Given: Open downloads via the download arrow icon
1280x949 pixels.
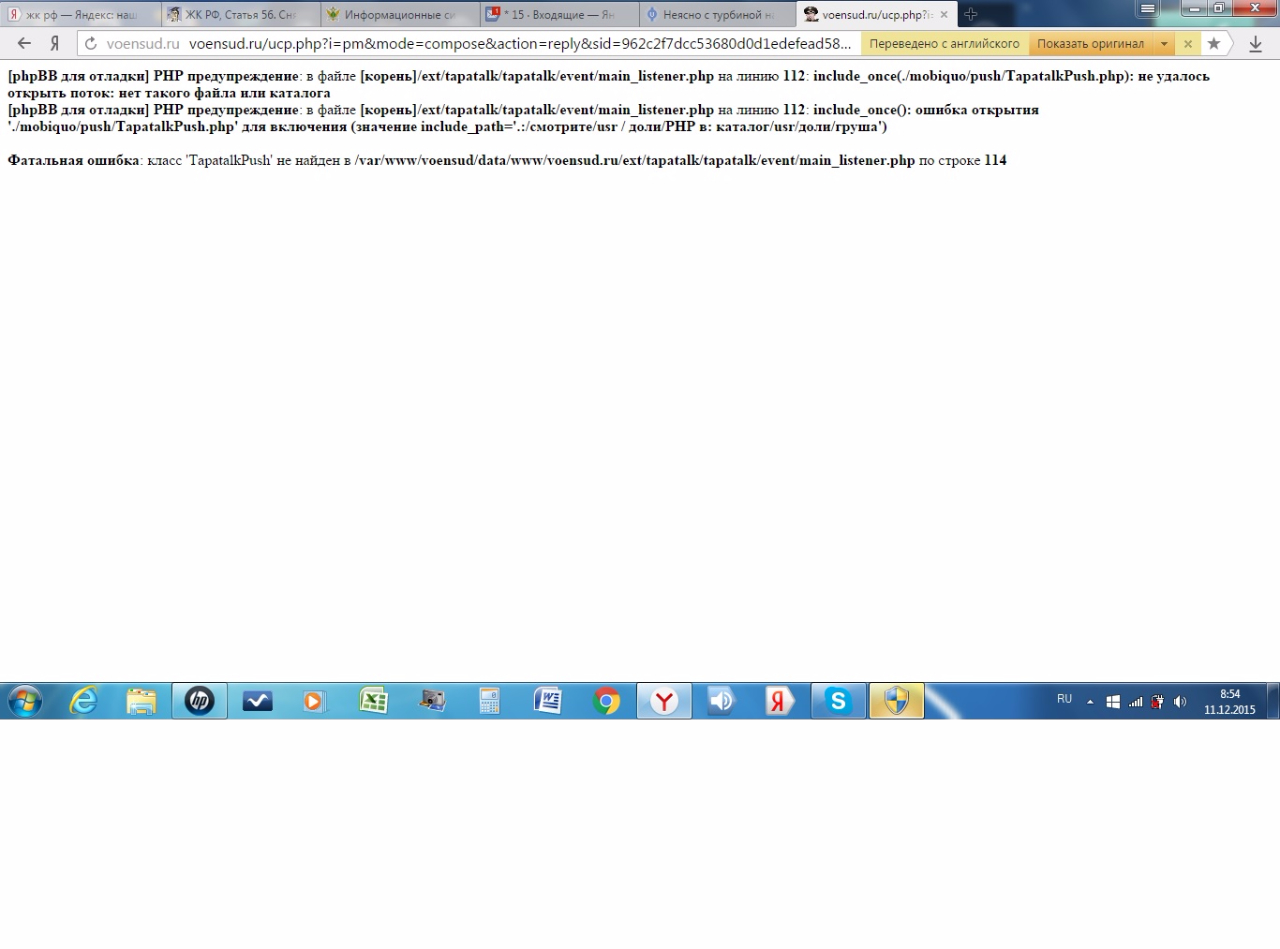Looking at the screenshot, I should 1256,44.
